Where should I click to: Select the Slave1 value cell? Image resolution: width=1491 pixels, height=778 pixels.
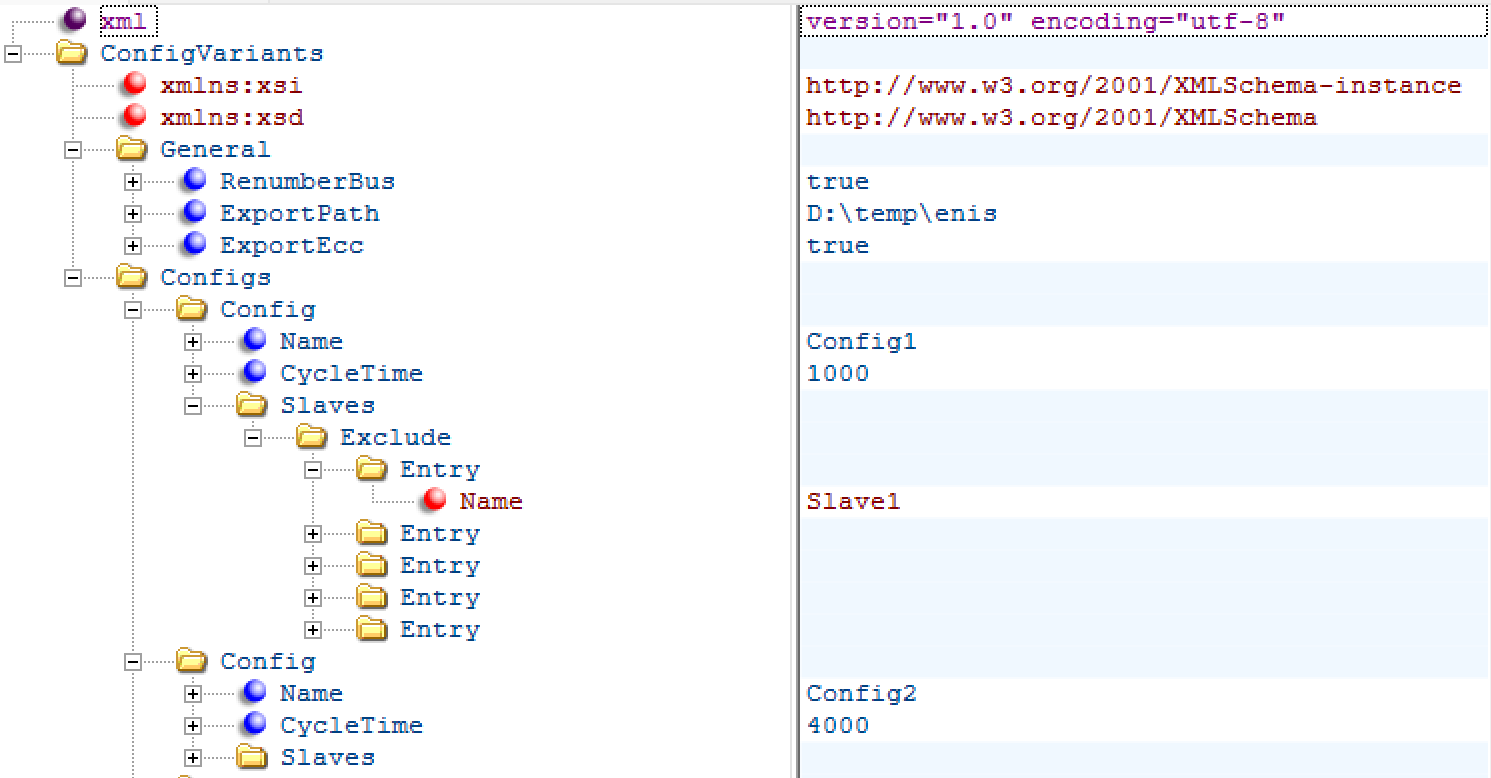852,500
